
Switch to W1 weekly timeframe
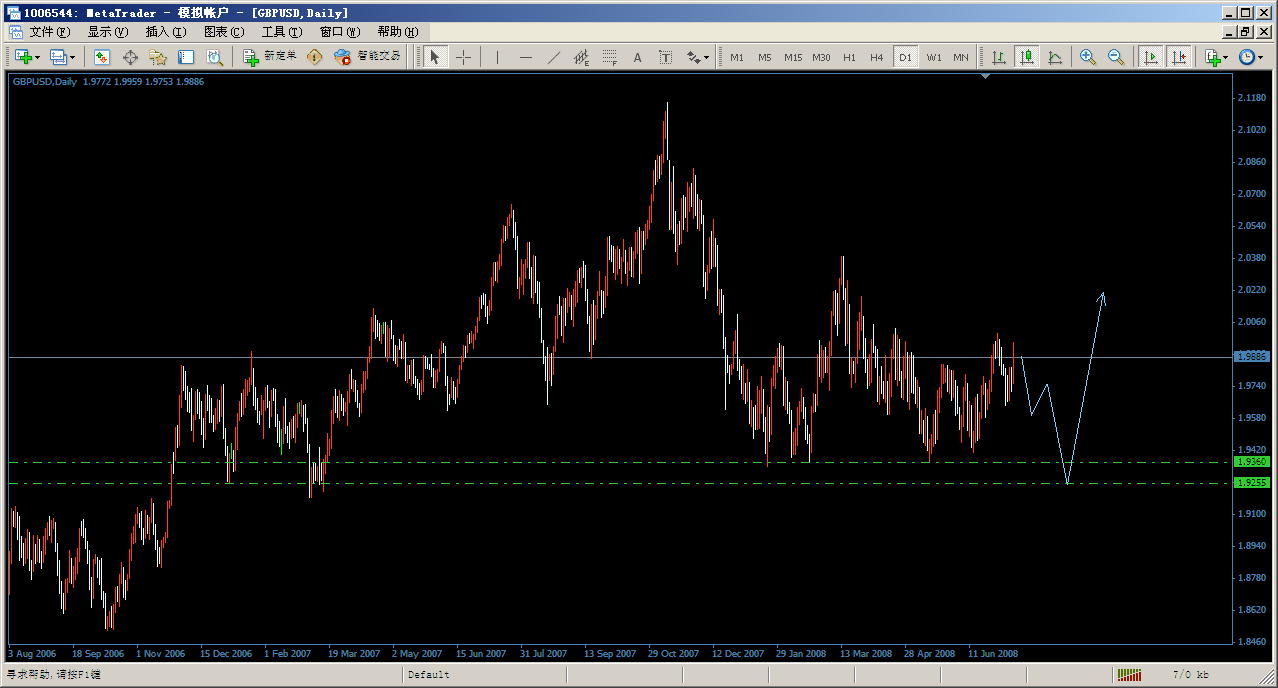(933, 57)
